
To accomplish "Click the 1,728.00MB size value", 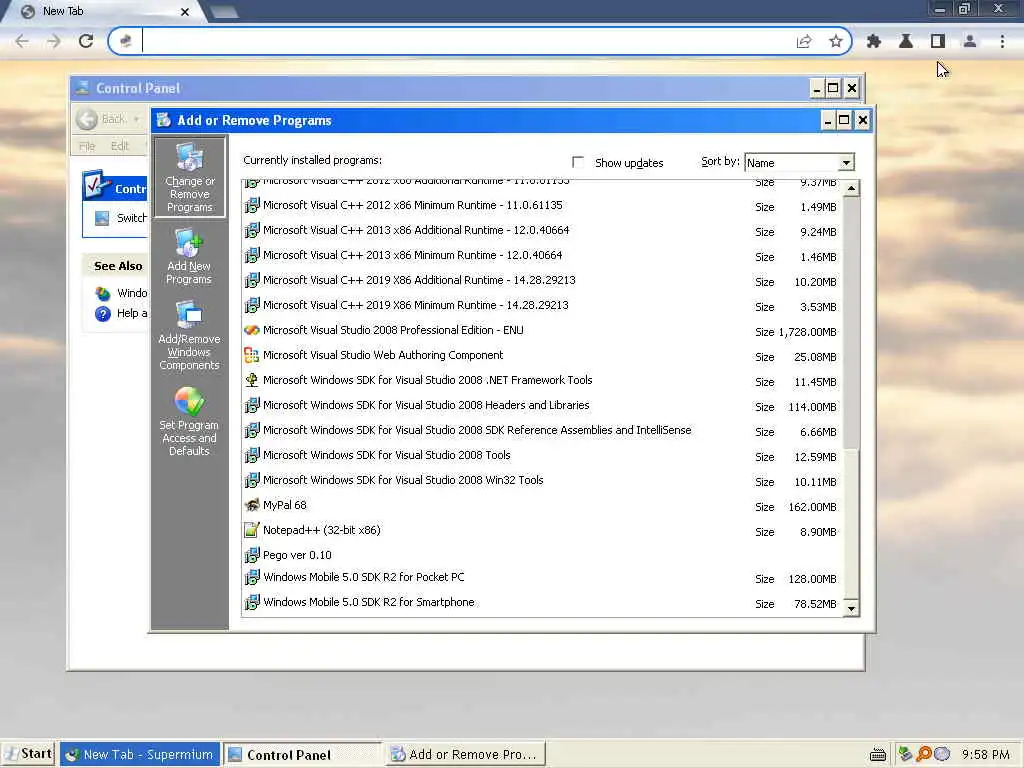I will pyautogui.click(x=807, y=332).
